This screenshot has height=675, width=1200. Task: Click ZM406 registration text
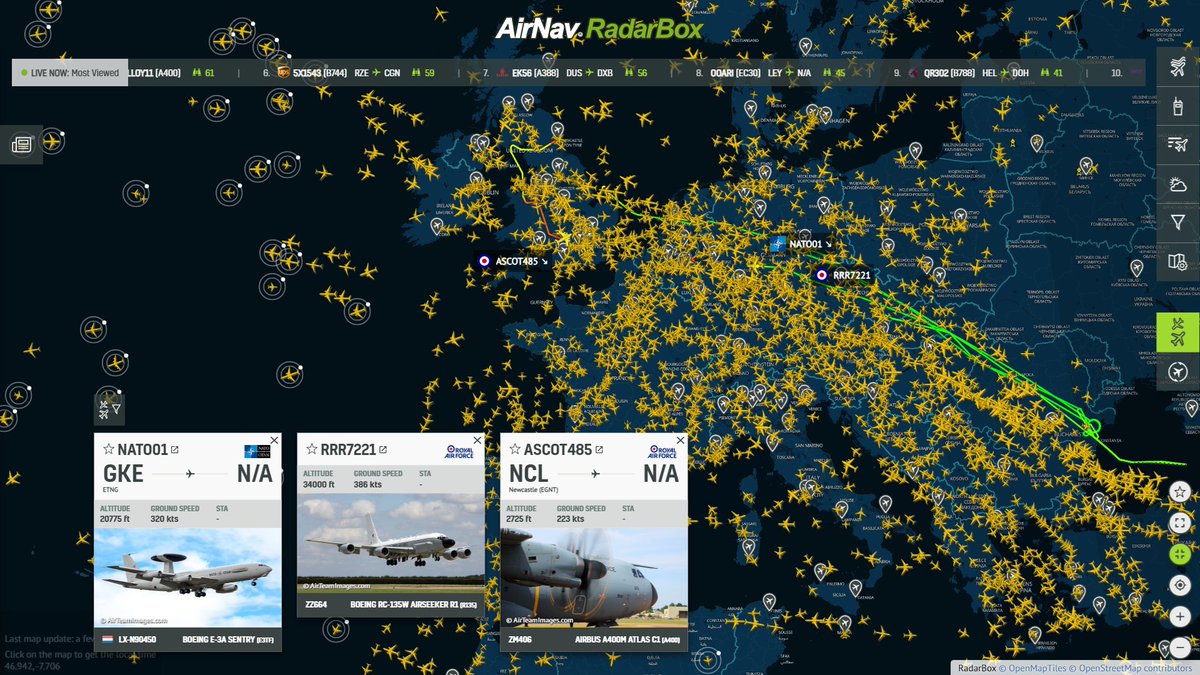518,639
